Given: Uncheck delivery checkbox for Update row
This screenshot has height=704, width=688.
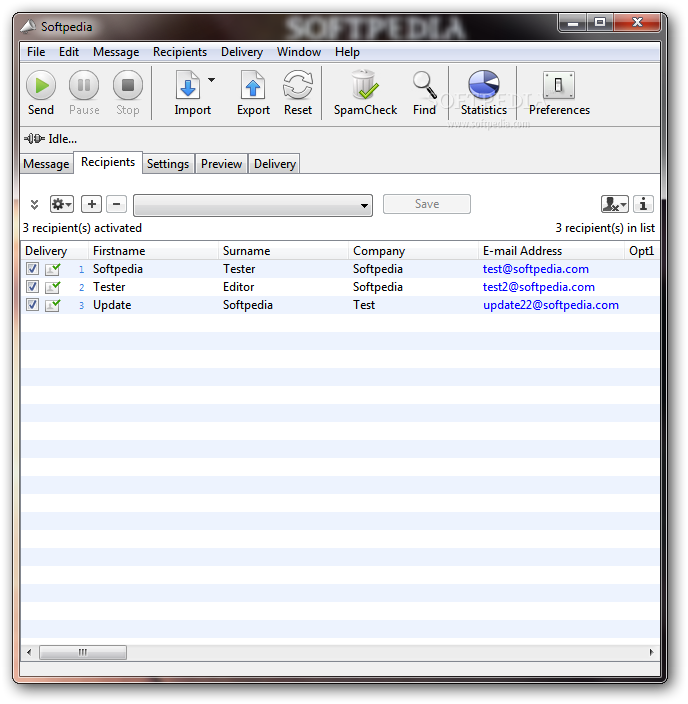Looking at the screenshot, I should (x=32, y=305).
